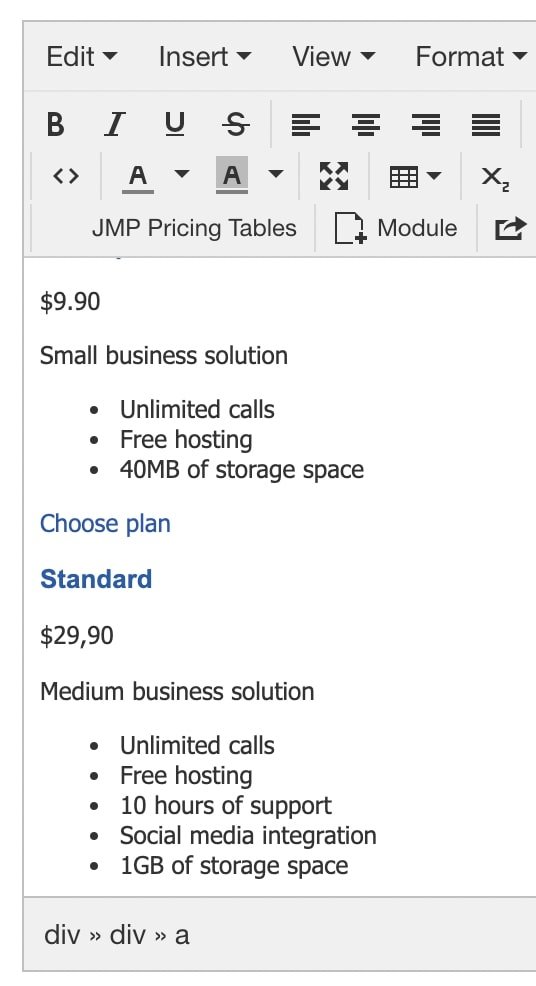
Task: Toggle underline formatting
Action: click(175, 124)
